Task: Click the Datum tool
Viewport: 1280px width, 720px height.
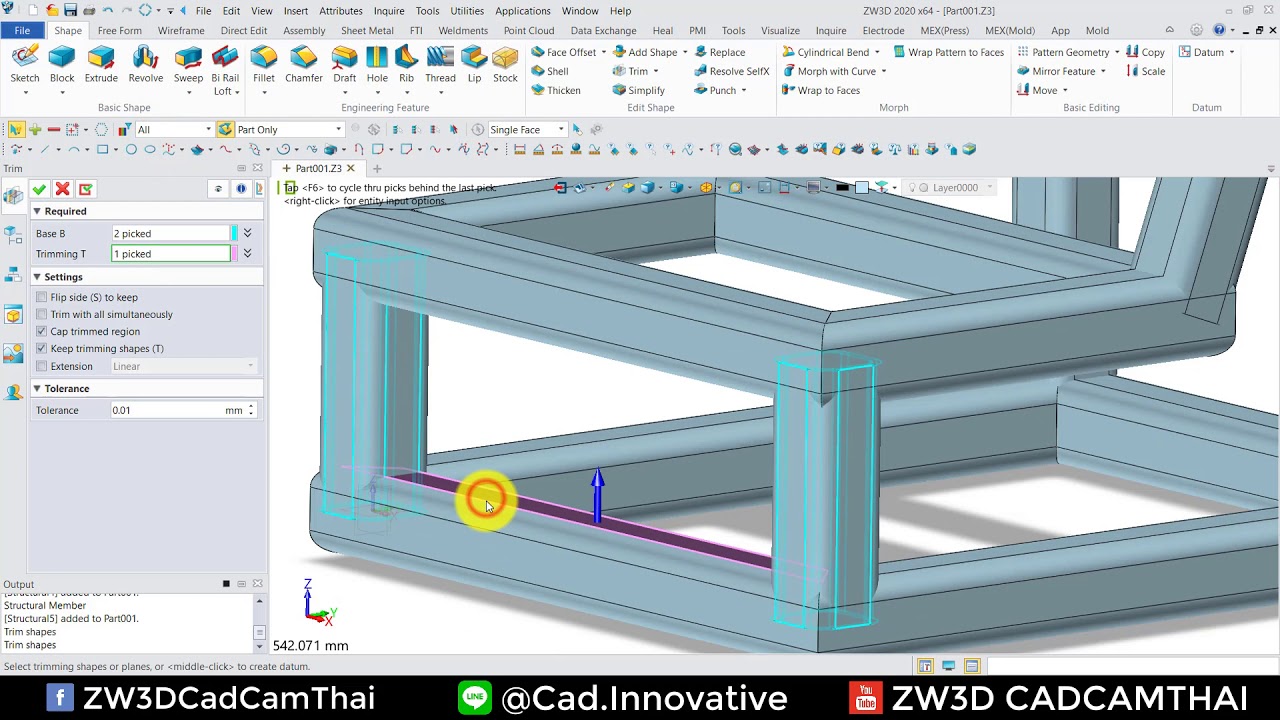Action: [1207, 52]
